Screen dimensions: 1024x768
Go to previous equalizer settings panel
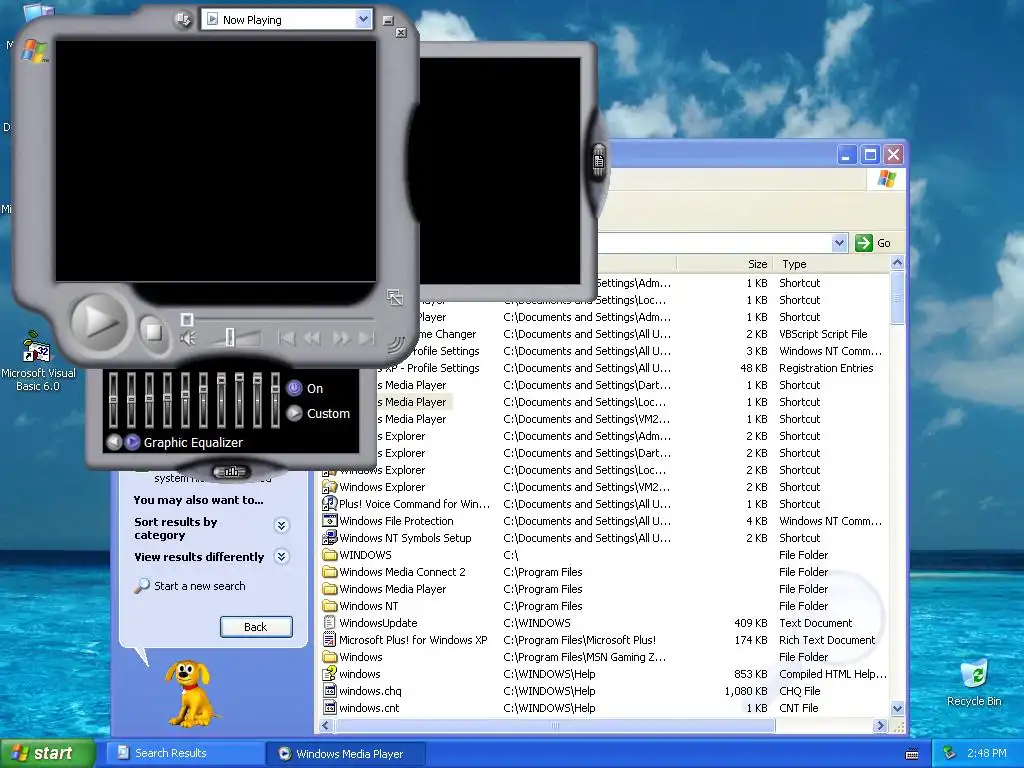click(x=114, y=442)
